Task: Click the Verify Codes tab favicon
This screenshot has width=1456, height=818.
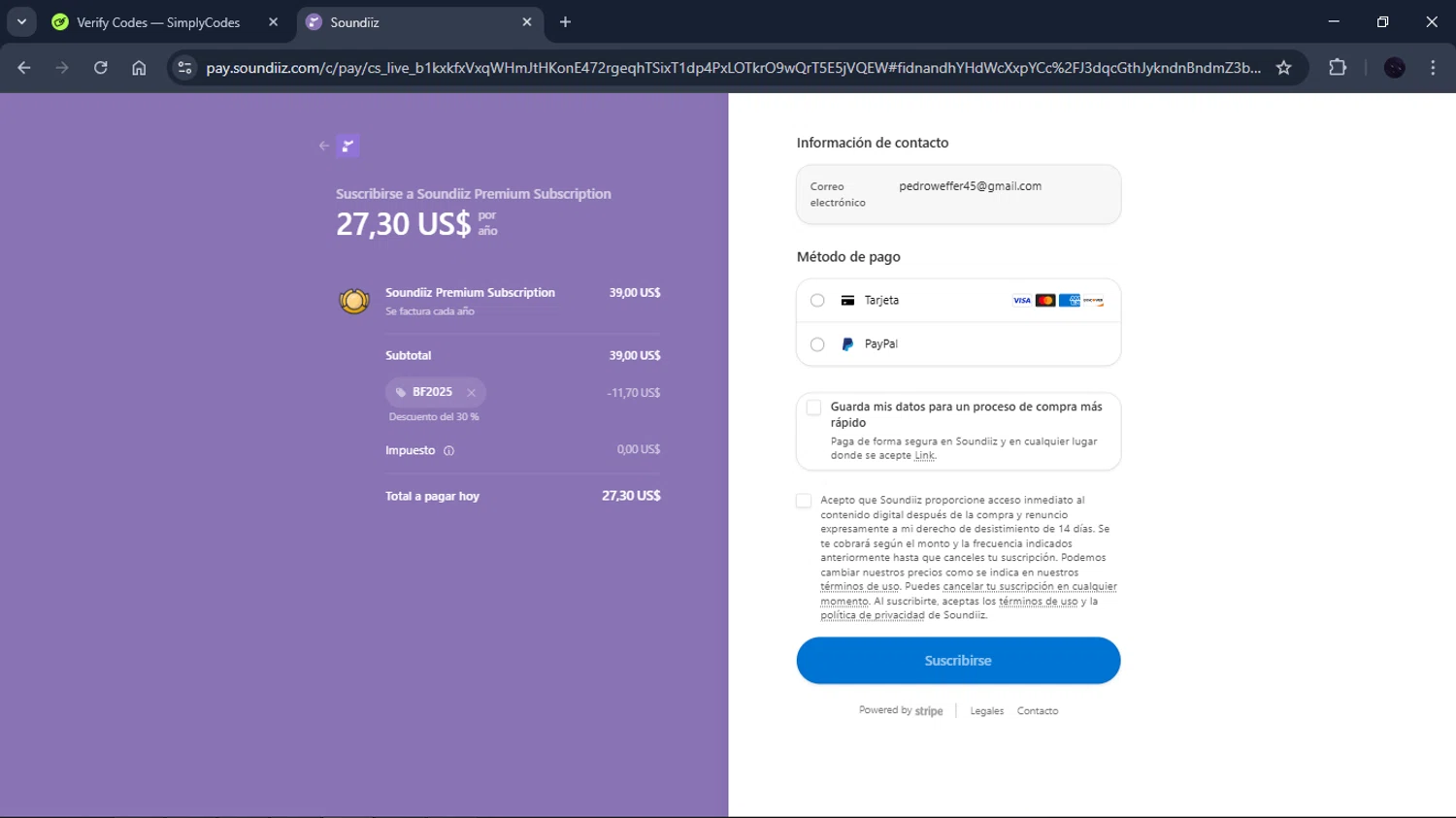Action: pyautogui.click(x=60, y=22)
